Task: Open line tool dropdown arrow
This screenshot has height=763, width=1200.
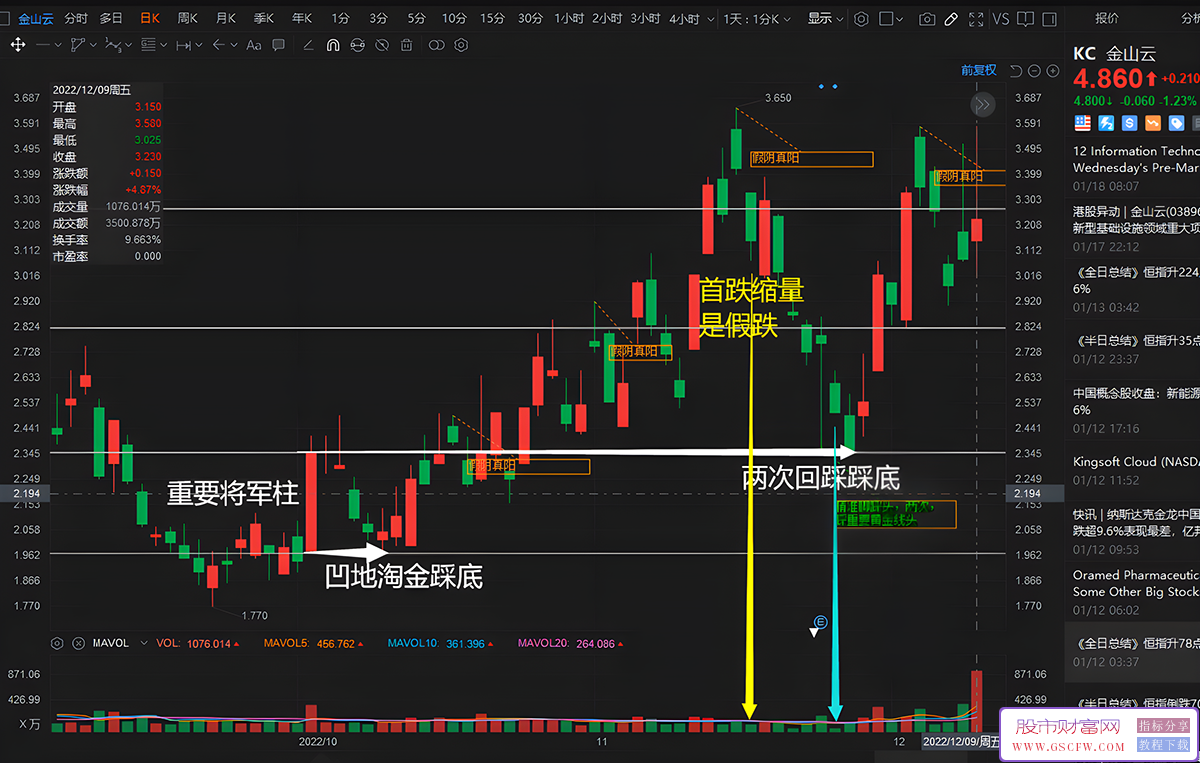Action: 58,45
